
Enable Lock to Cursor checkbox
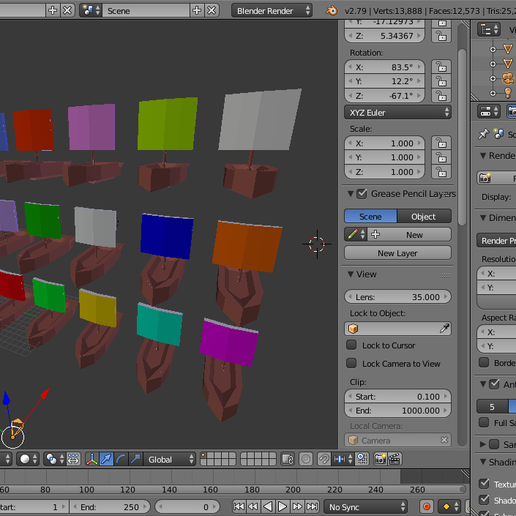(351, 345)
